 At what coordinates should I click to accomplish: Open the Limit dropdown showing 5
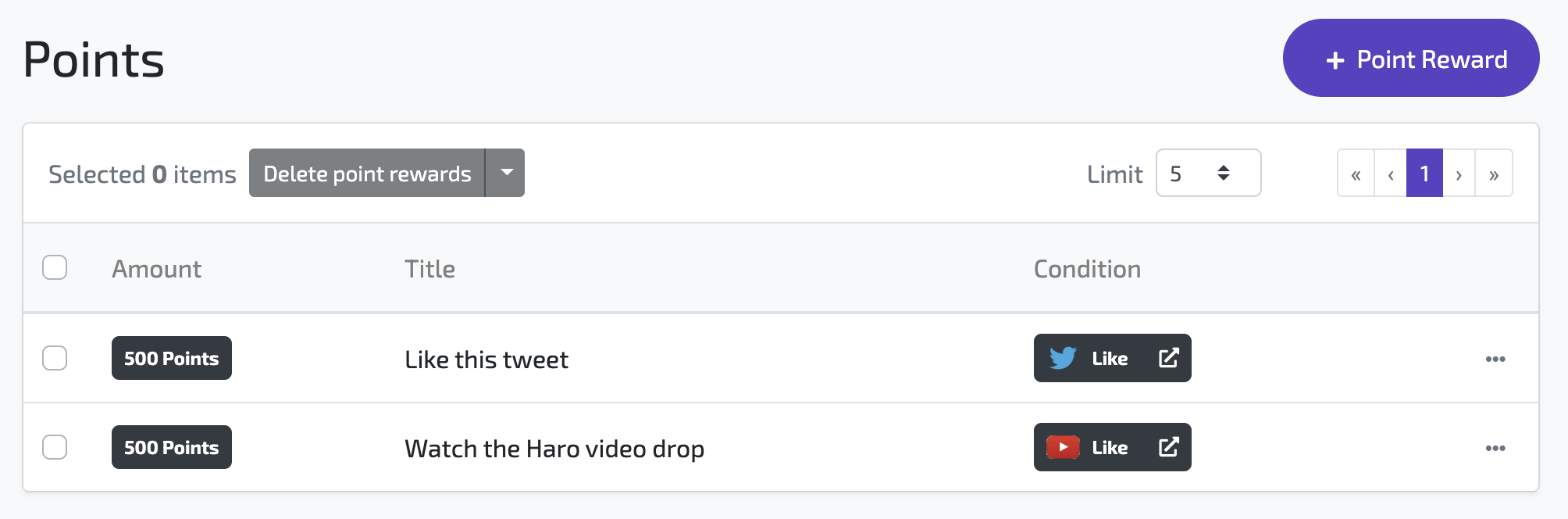pos(1208,173)
